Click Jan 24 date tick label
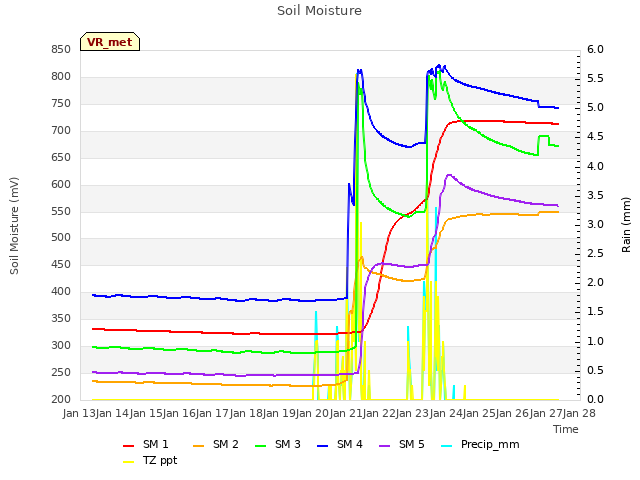 [x=447, y=413]
